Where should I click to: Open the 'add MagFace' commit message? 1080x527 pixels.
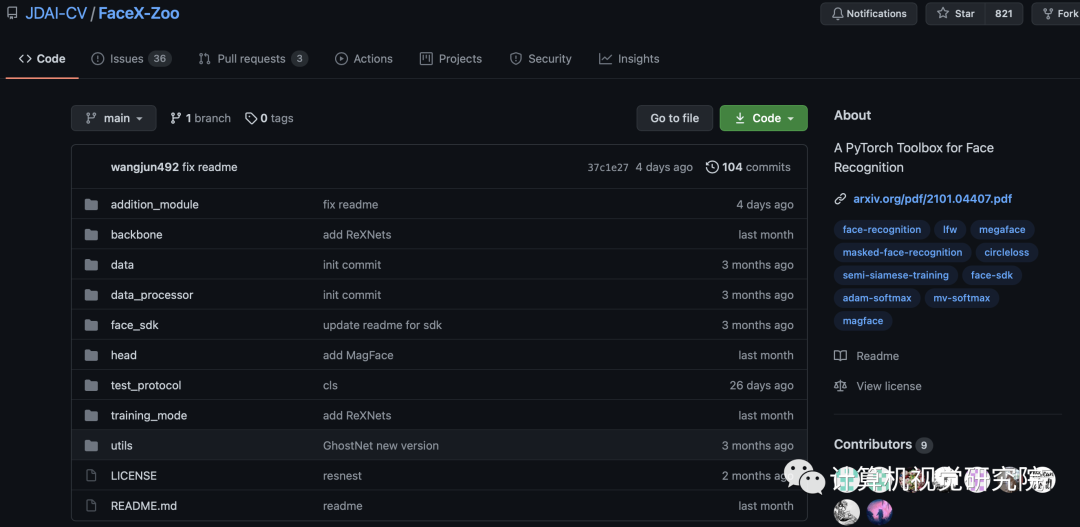click(358, 355)
